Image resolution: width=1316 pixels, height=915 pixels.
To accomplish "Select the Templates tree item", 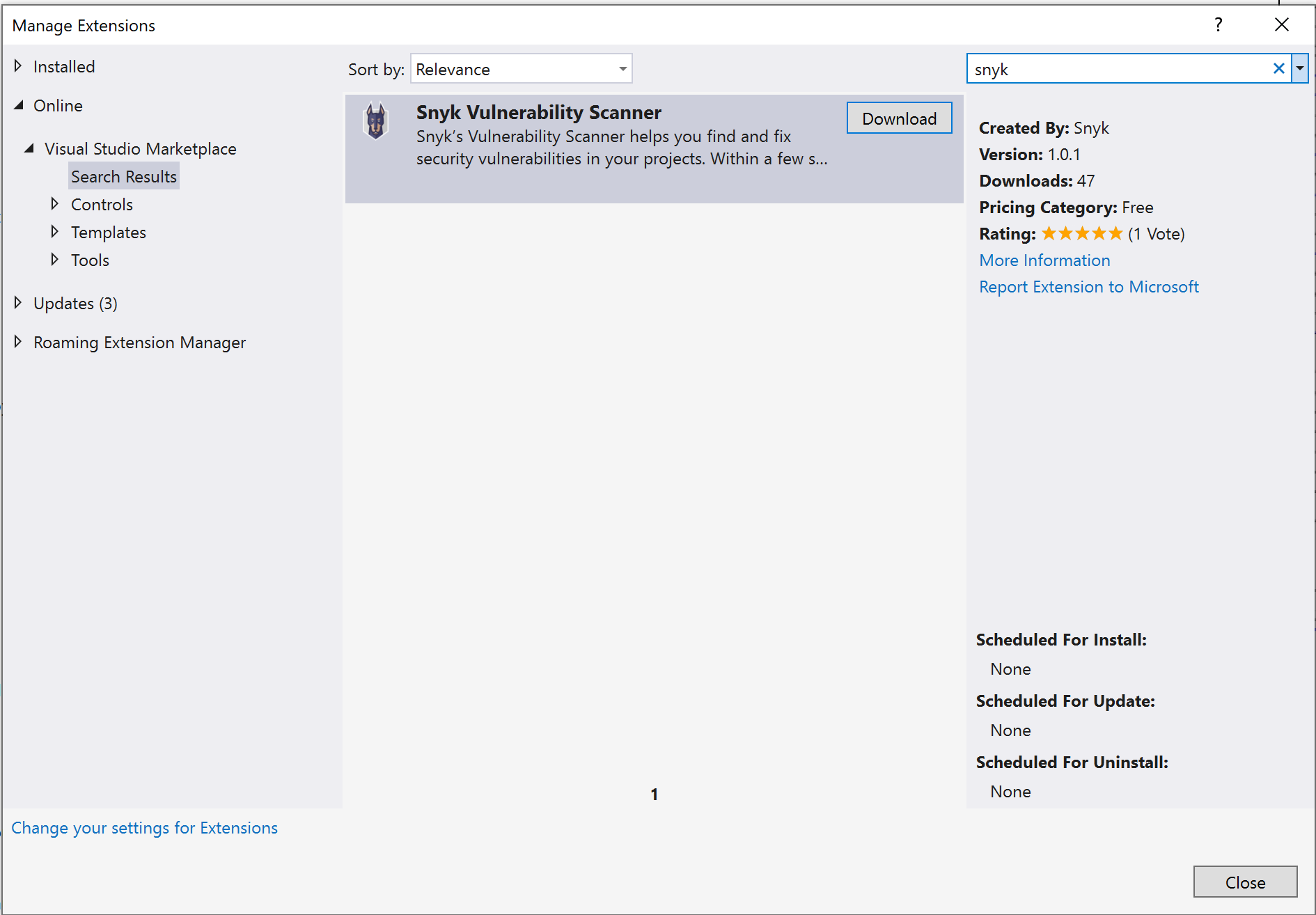I will click(109, 233).
